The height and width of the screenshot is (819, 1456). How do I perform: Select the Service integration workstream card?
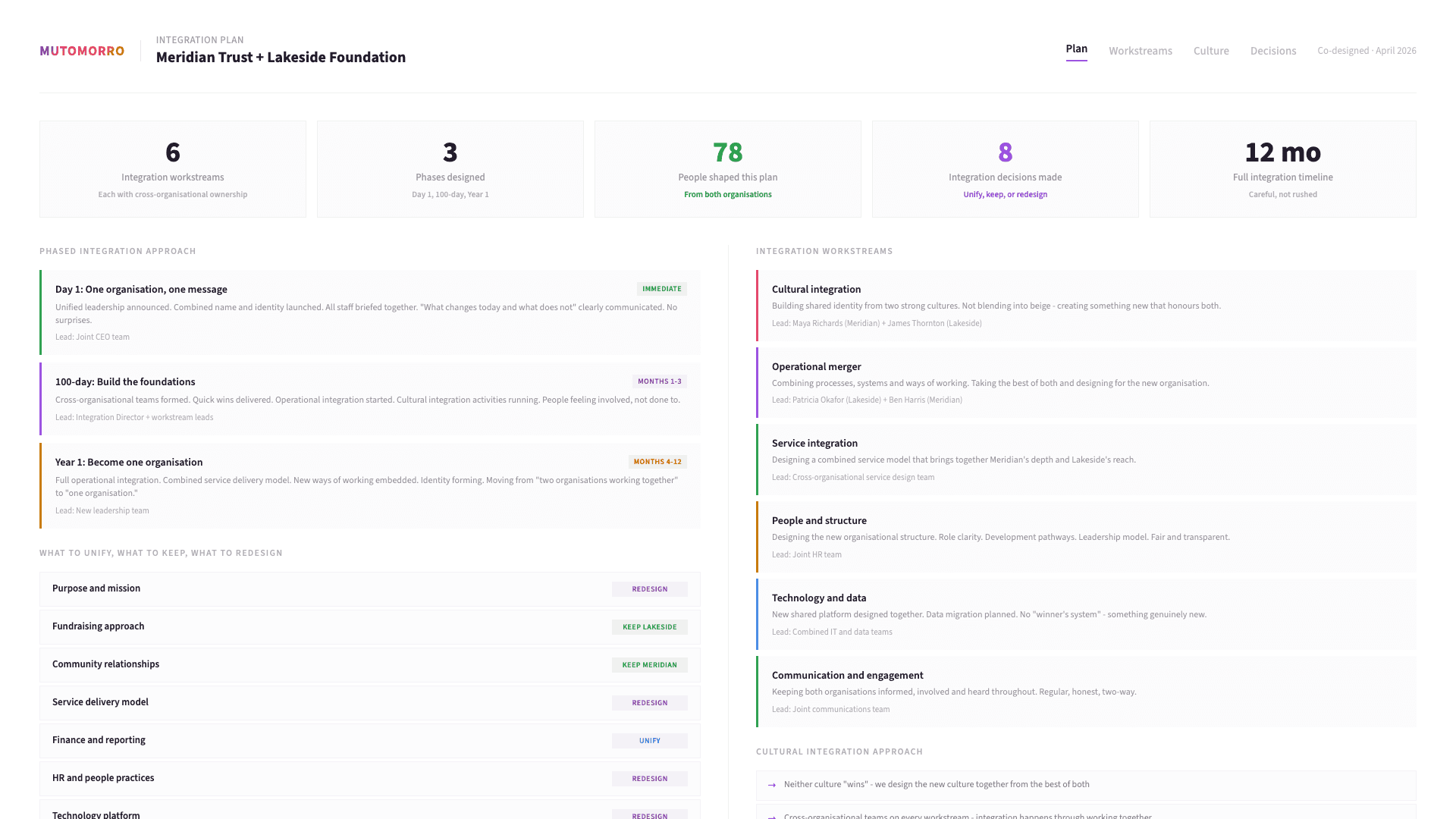[x=1085, y=460]
